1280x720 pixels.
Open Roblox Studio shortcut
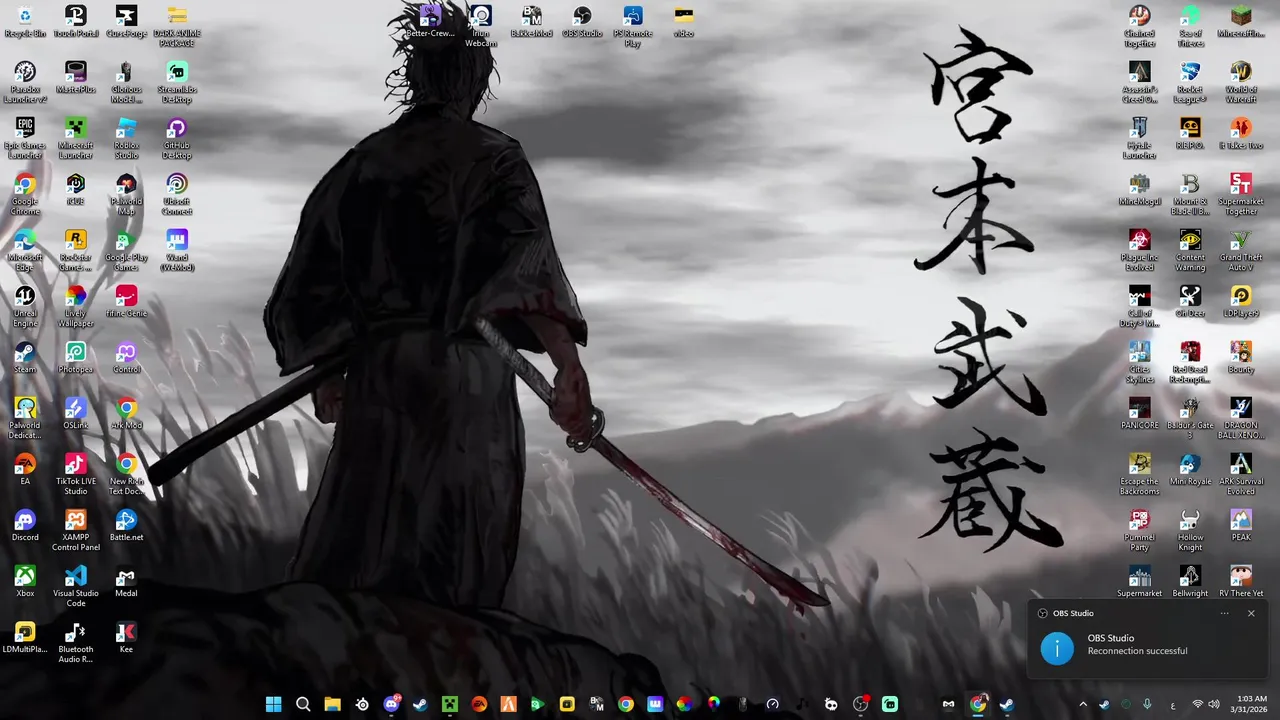pyautogui.click(x=126, y=139)
